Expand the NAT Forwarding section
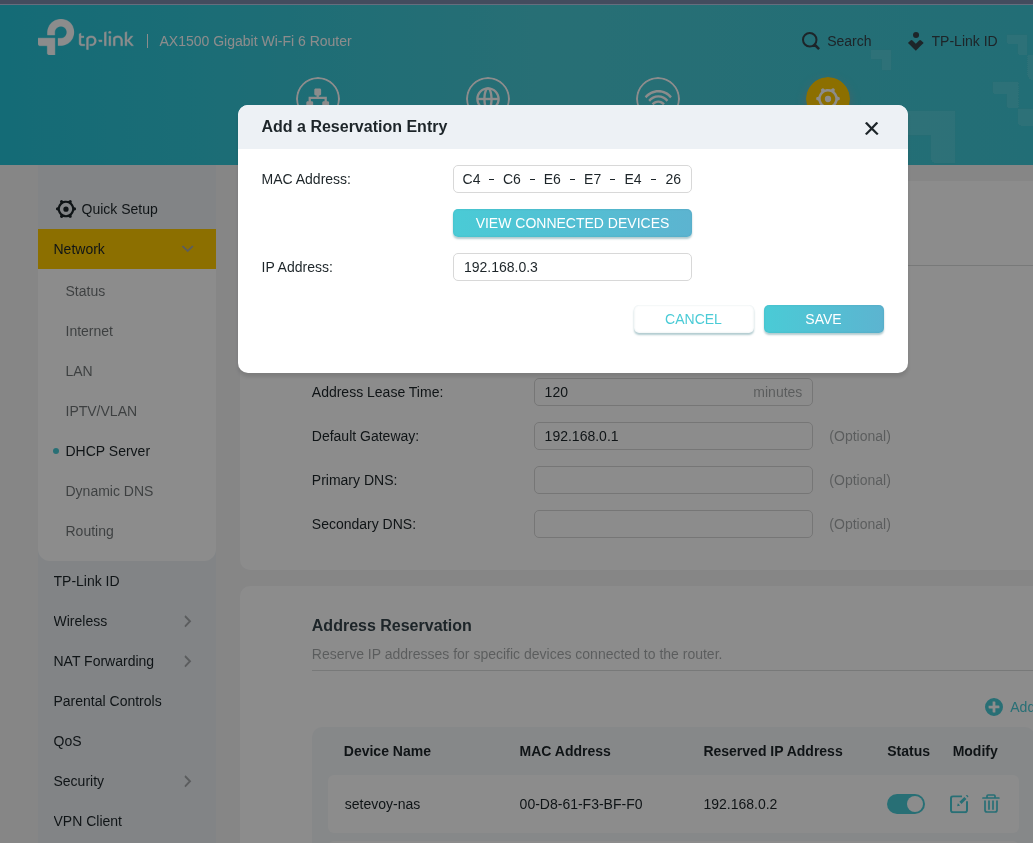The width and height of the screenshot is (1033, 843). [187, 661]
